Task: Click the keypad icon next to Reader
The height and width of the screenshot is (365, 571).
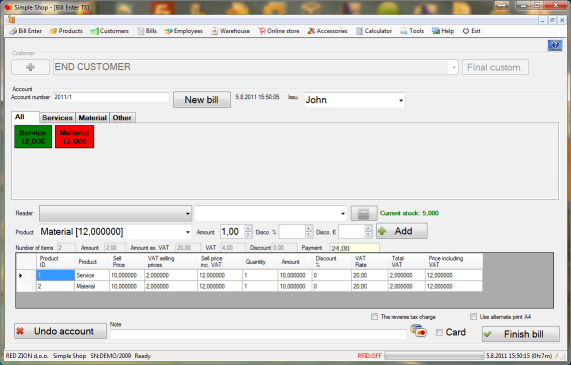Action: [x=363, y=213]
